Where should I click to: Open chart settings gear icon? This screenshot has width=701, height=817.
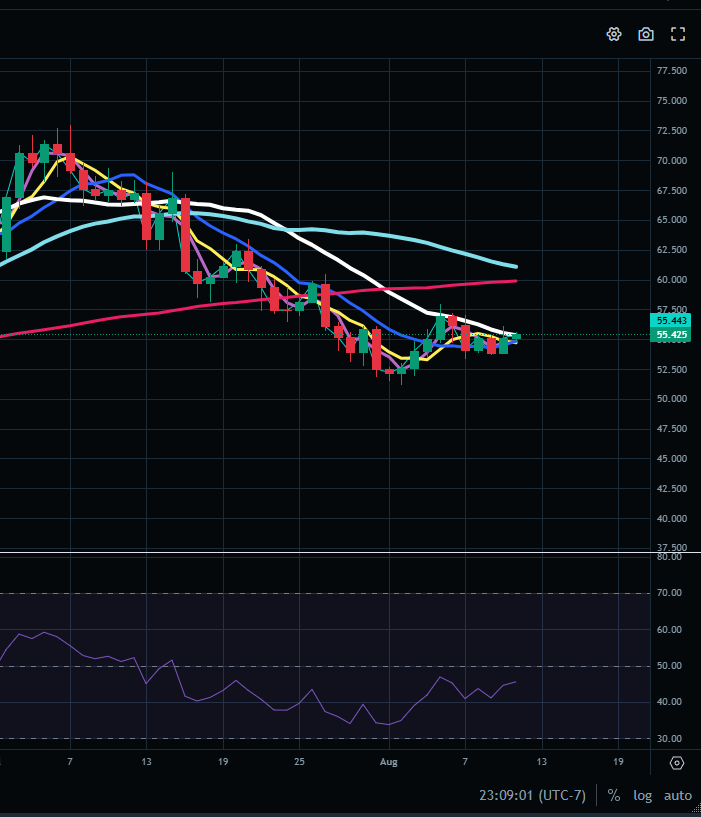(x=614, y=34)
